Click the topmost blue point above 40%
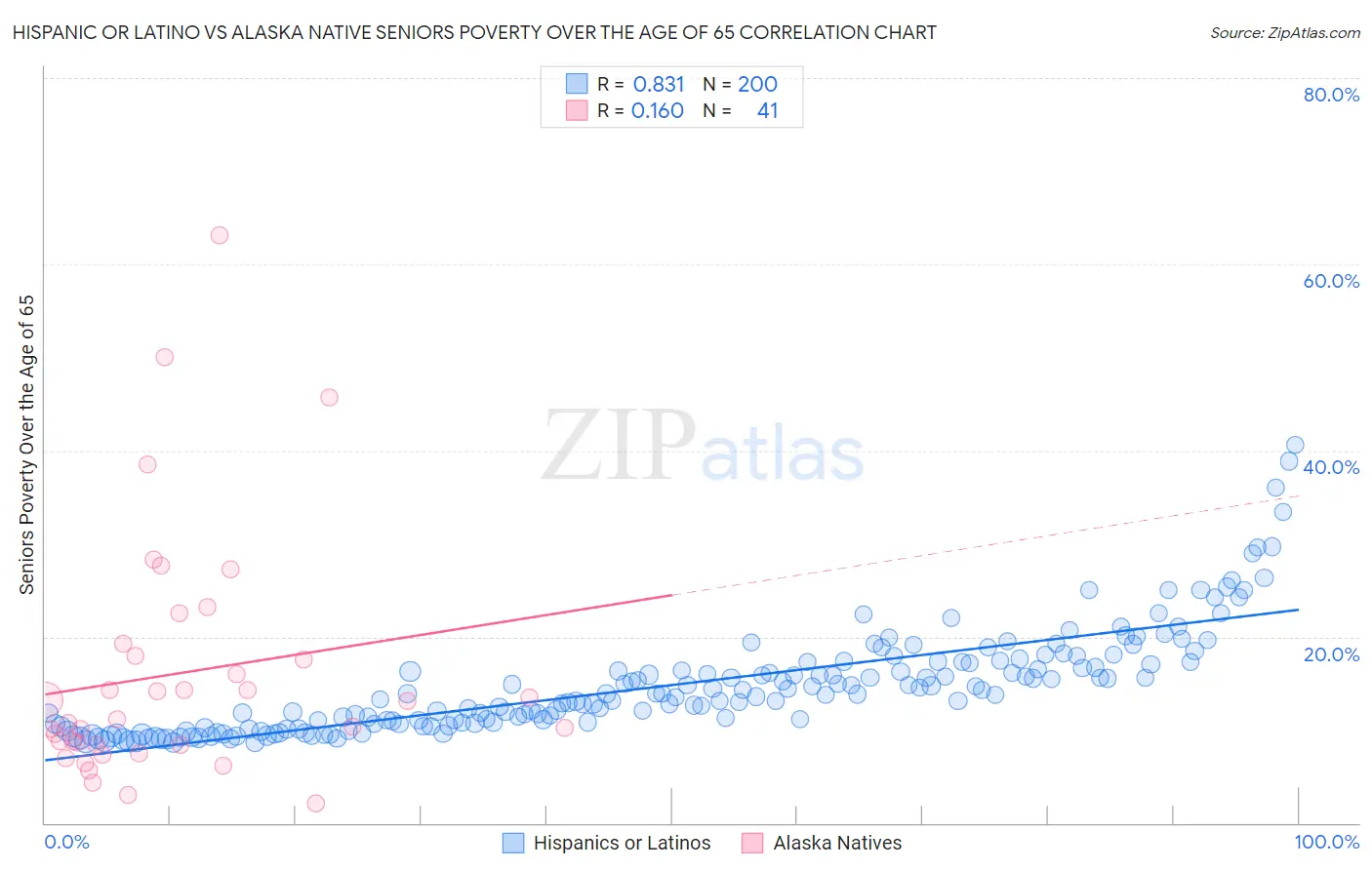This screenshot has width=1372, height=870. click(1295, 445)
